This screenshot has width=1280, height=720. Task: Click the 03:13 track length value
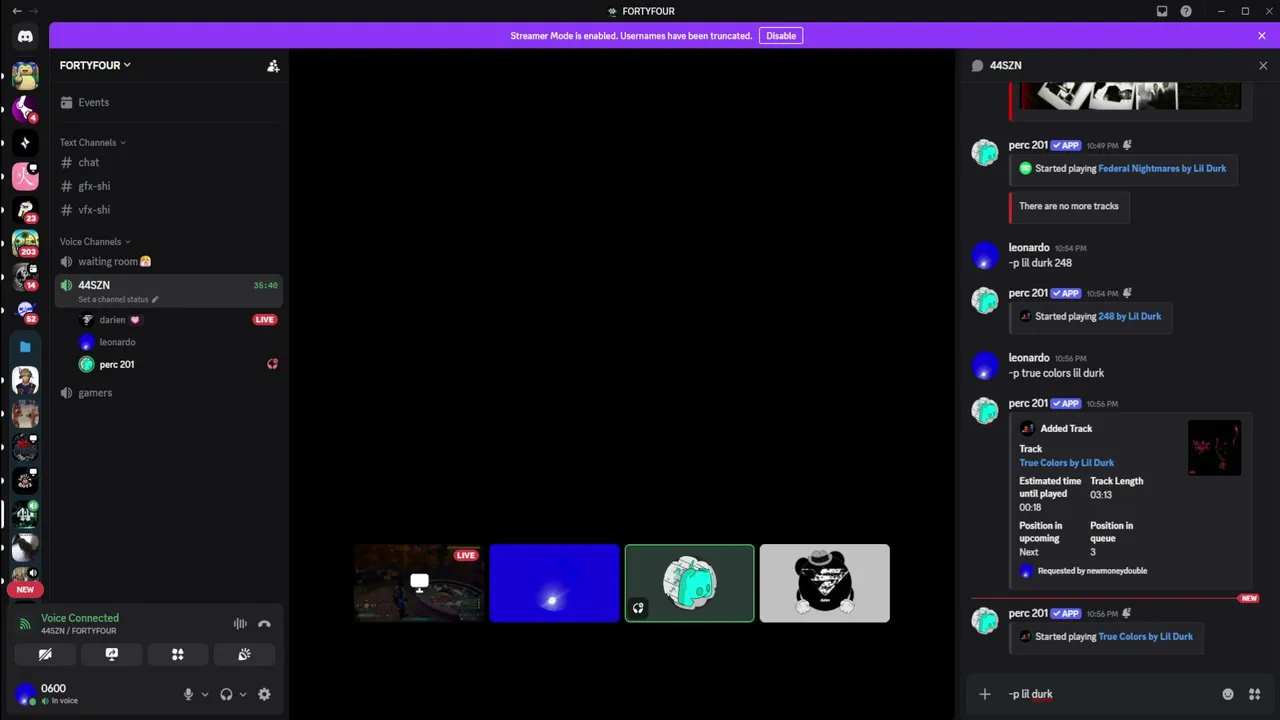pos(1101,495)
